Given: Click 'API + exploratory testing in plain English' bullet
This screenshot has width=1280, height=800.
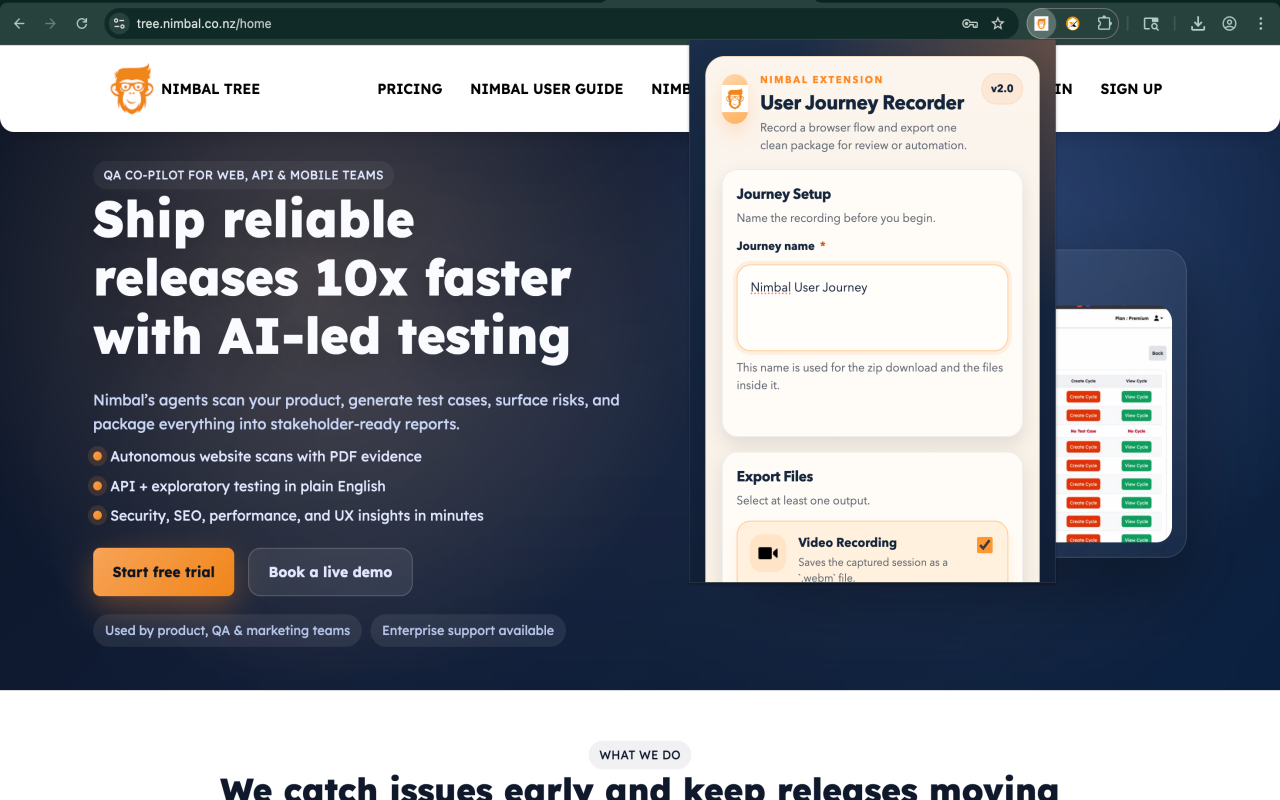Looking at the screenshot, I should [248, 486].
